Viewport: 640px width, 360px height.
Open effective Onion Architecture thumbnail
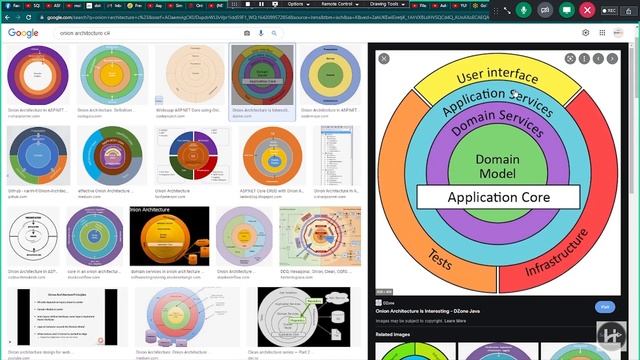click(112, 156)
